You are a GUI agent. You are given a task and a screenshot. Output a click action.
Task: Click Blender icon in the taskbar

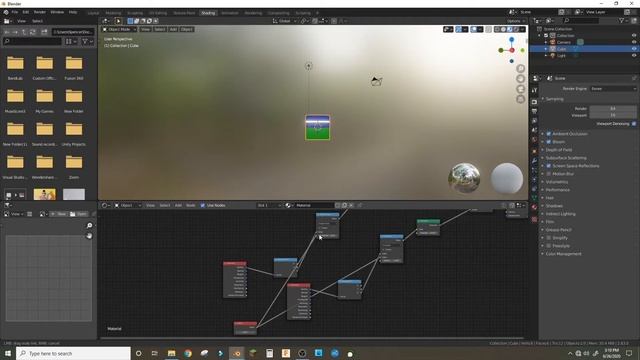point(236,353)
